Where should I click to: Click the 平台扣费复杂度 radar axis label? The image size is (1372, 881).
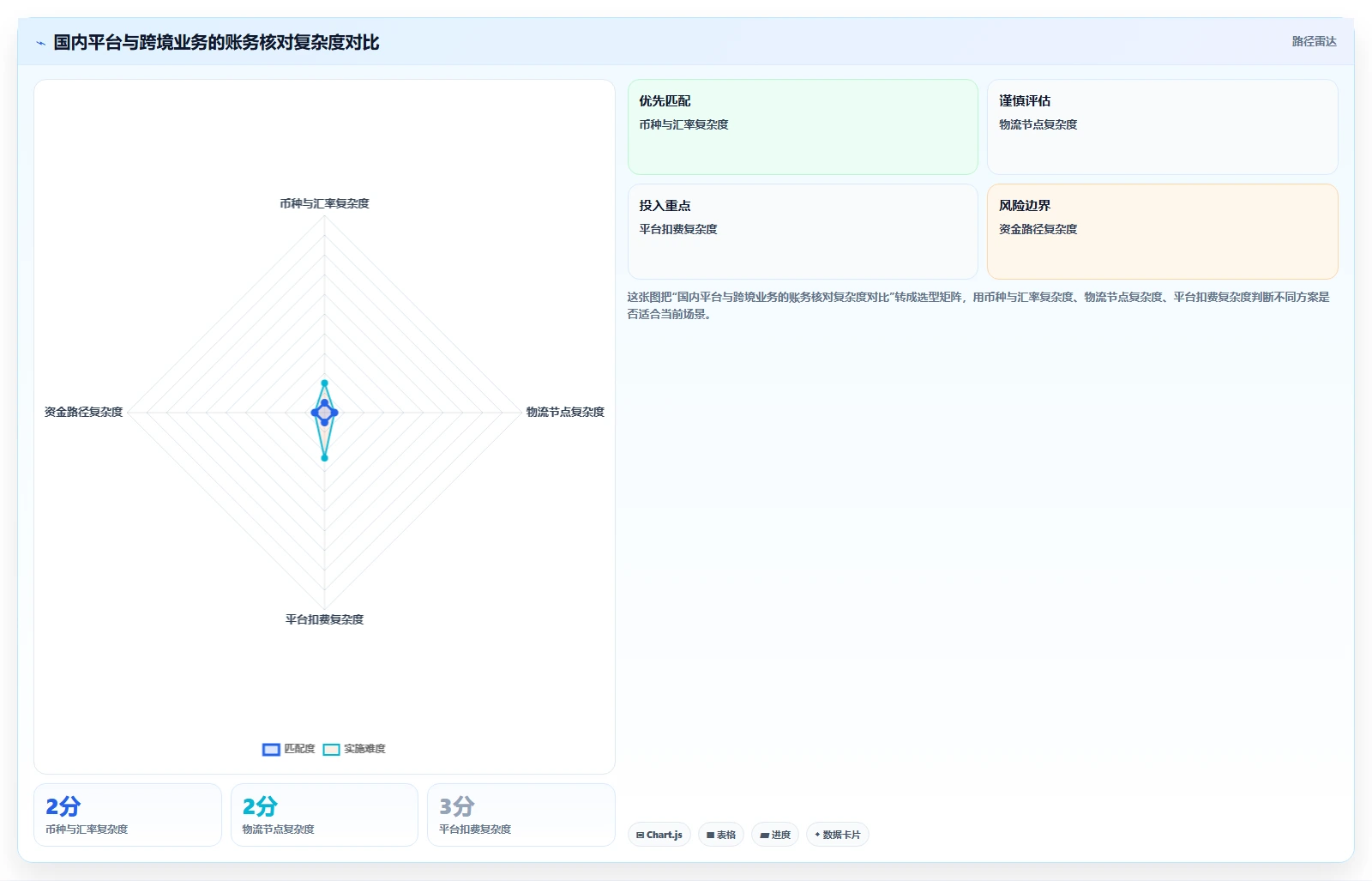[x=324, y=619]
